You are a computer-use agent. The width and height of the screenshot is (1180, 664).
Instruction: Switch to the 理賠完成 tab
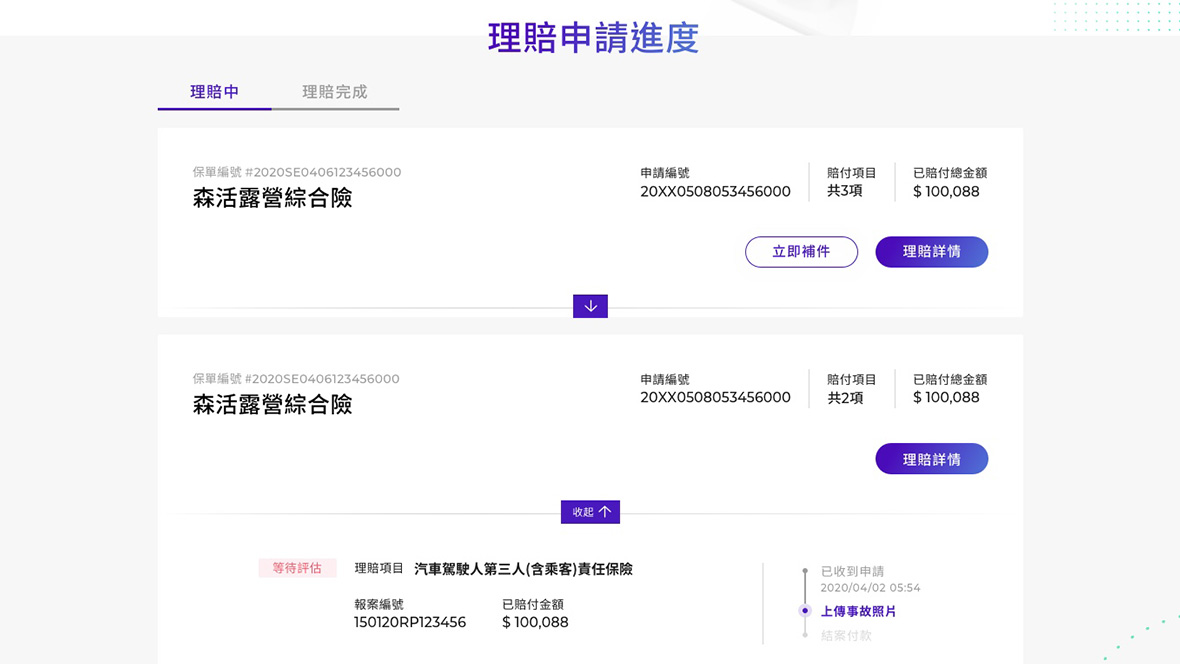coord(335,92)
